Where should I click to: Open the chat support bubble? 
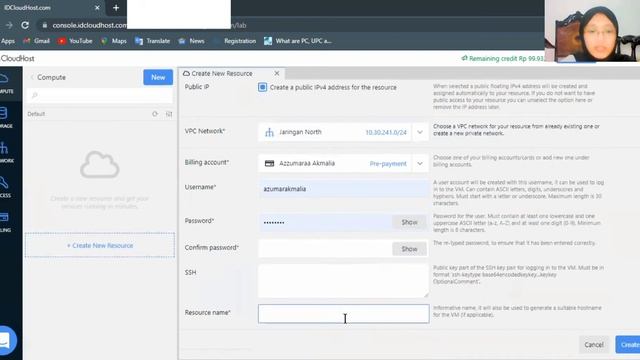pyautogui.click(x=6, y=340)
